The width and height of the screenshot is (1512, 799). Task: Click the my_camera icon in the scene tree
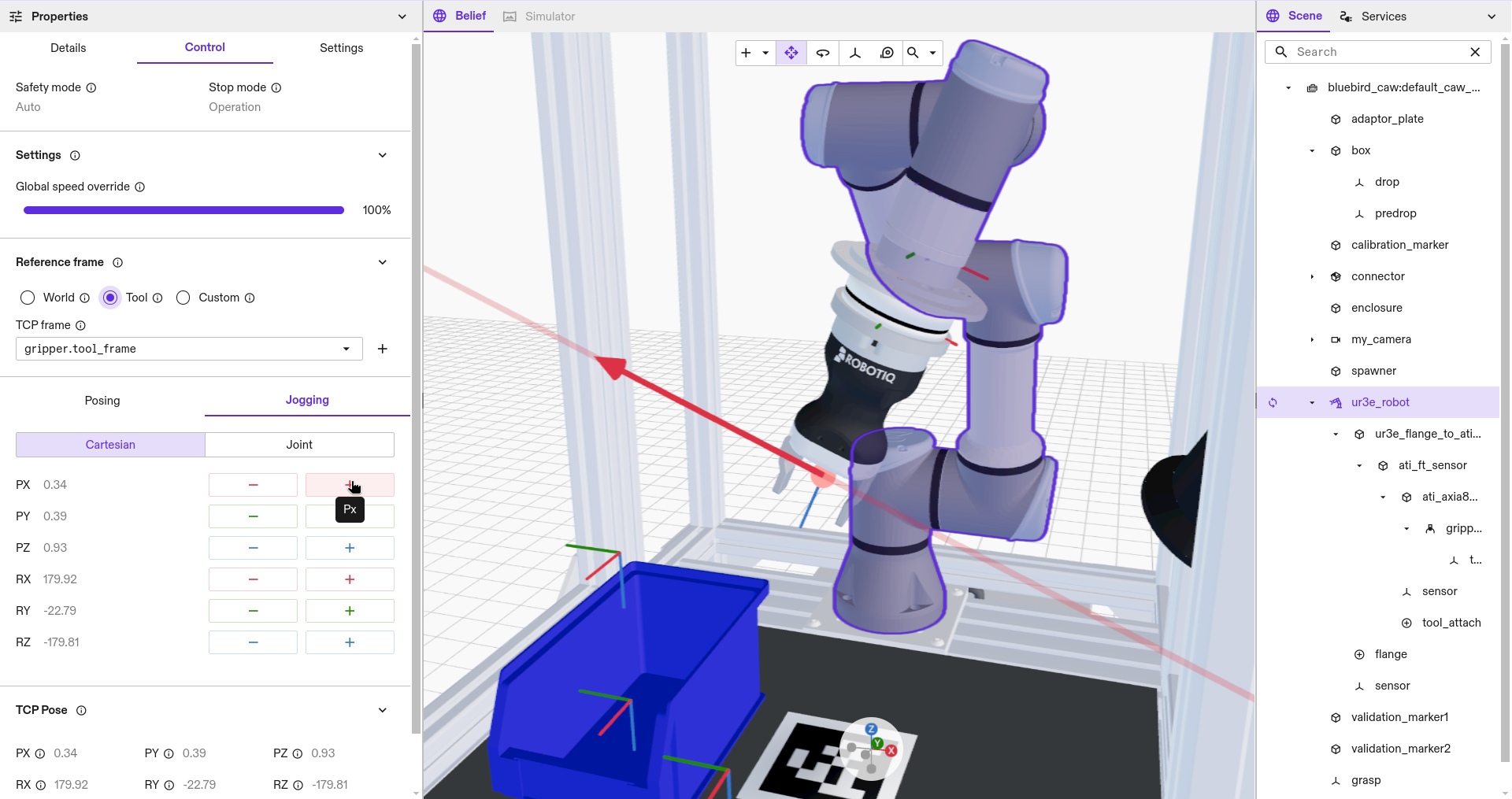point(1336,339)
